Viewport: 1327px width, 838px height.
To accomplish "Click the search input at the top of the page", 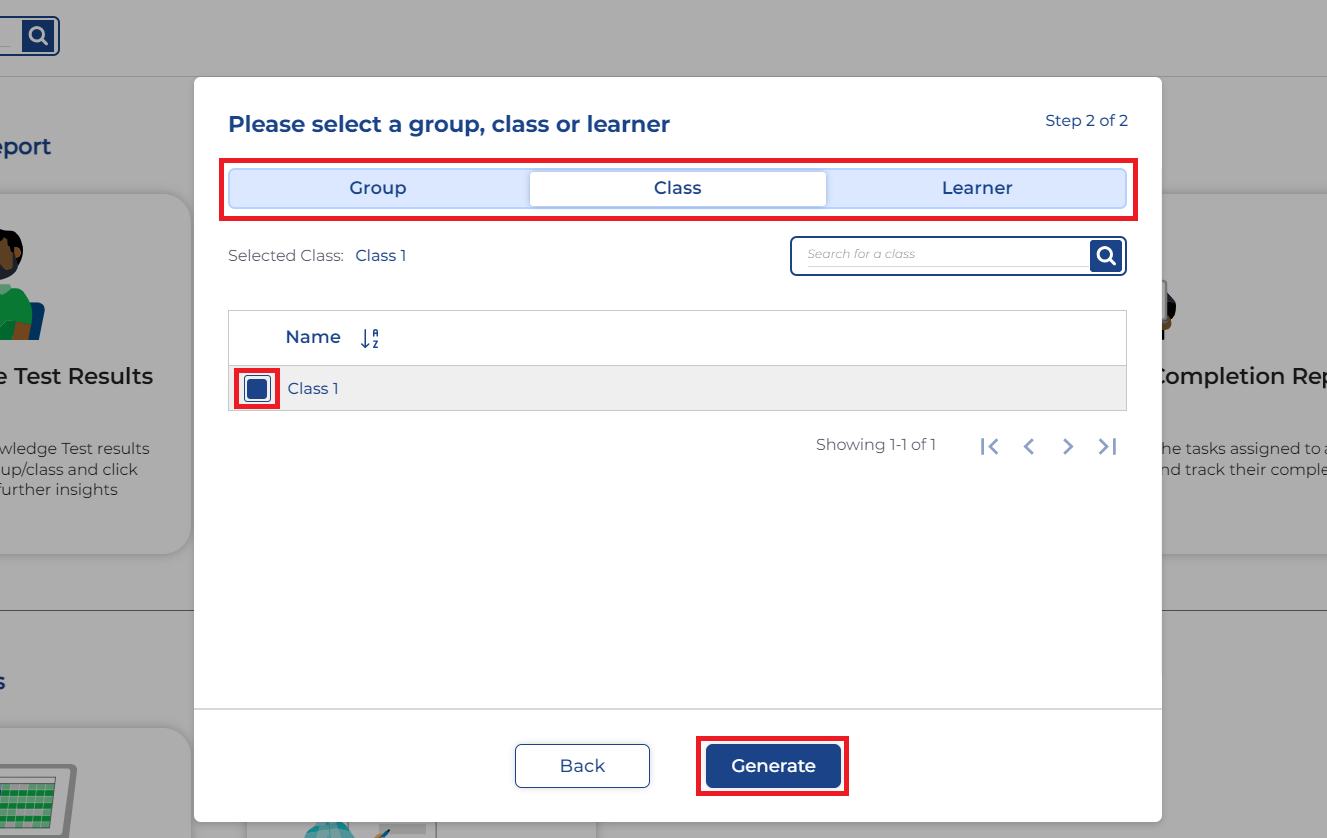I will pos(12,35).
